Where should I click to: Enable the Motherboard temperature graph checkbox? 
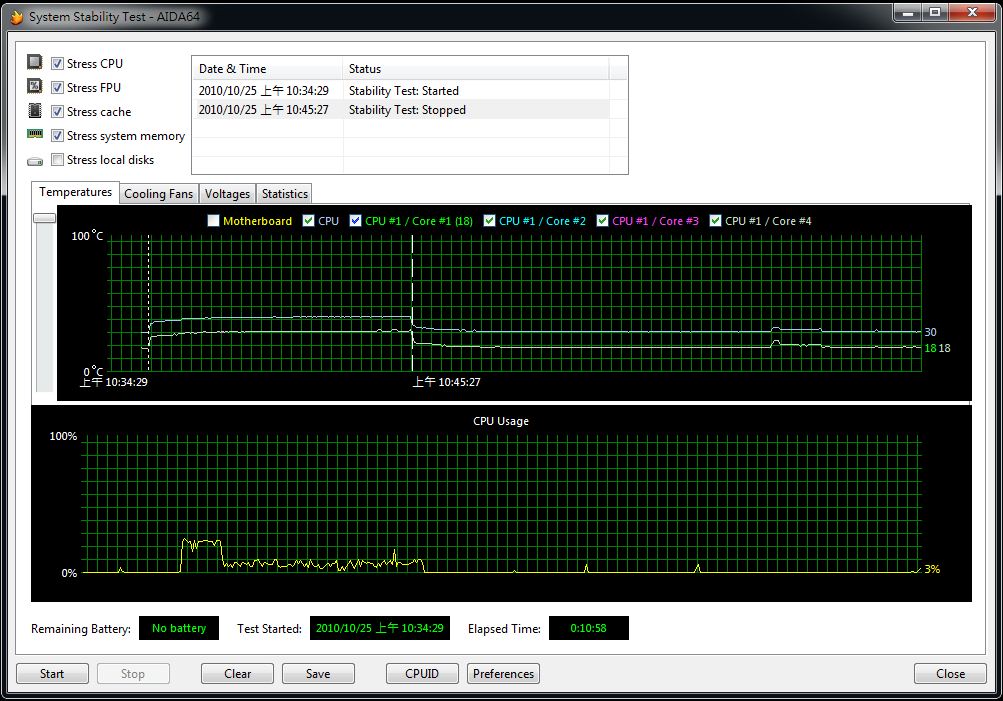pos(214,221)
